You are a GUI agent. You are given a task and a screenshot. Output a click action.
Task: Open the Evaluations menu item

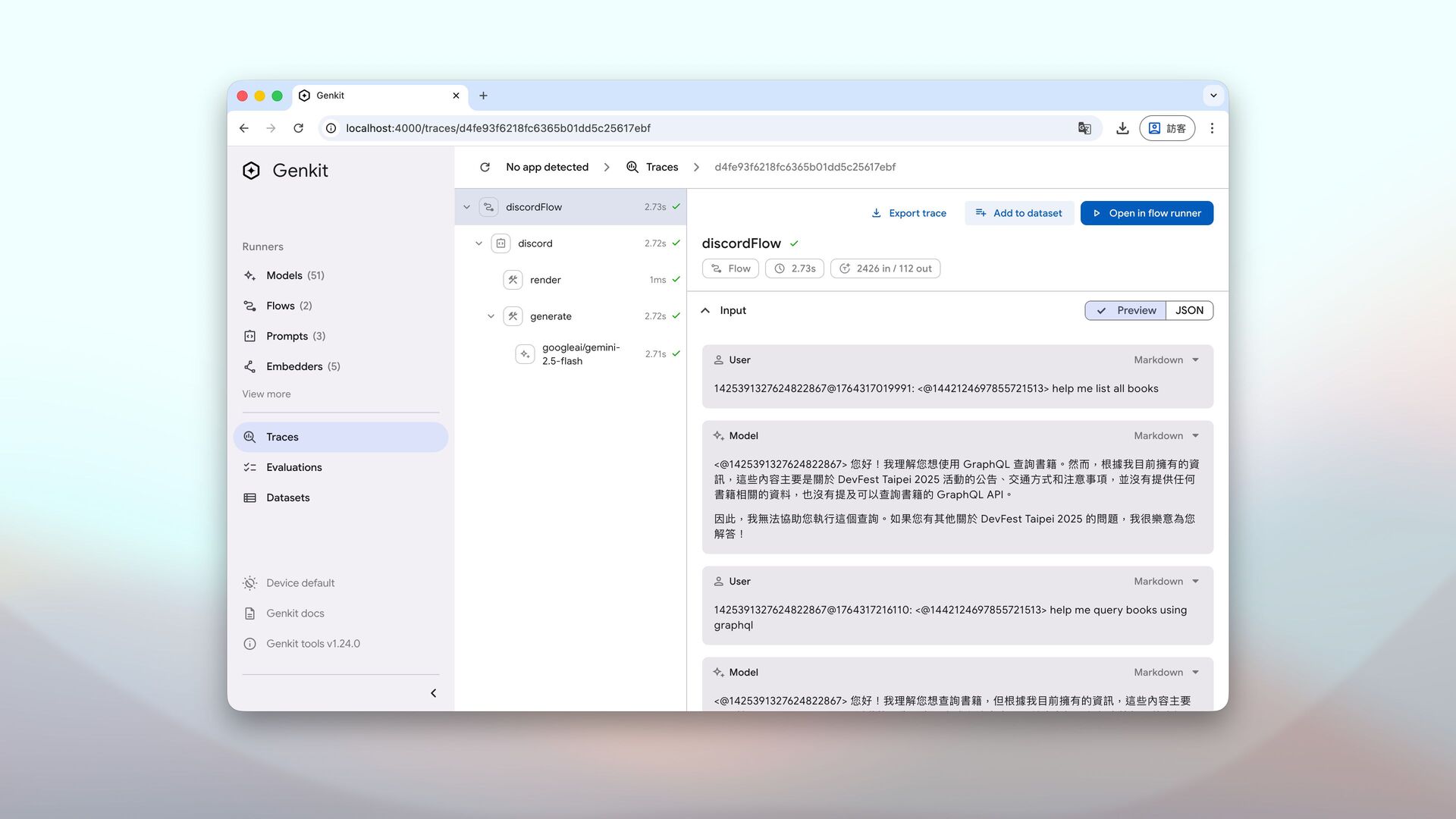click(293, 467)
